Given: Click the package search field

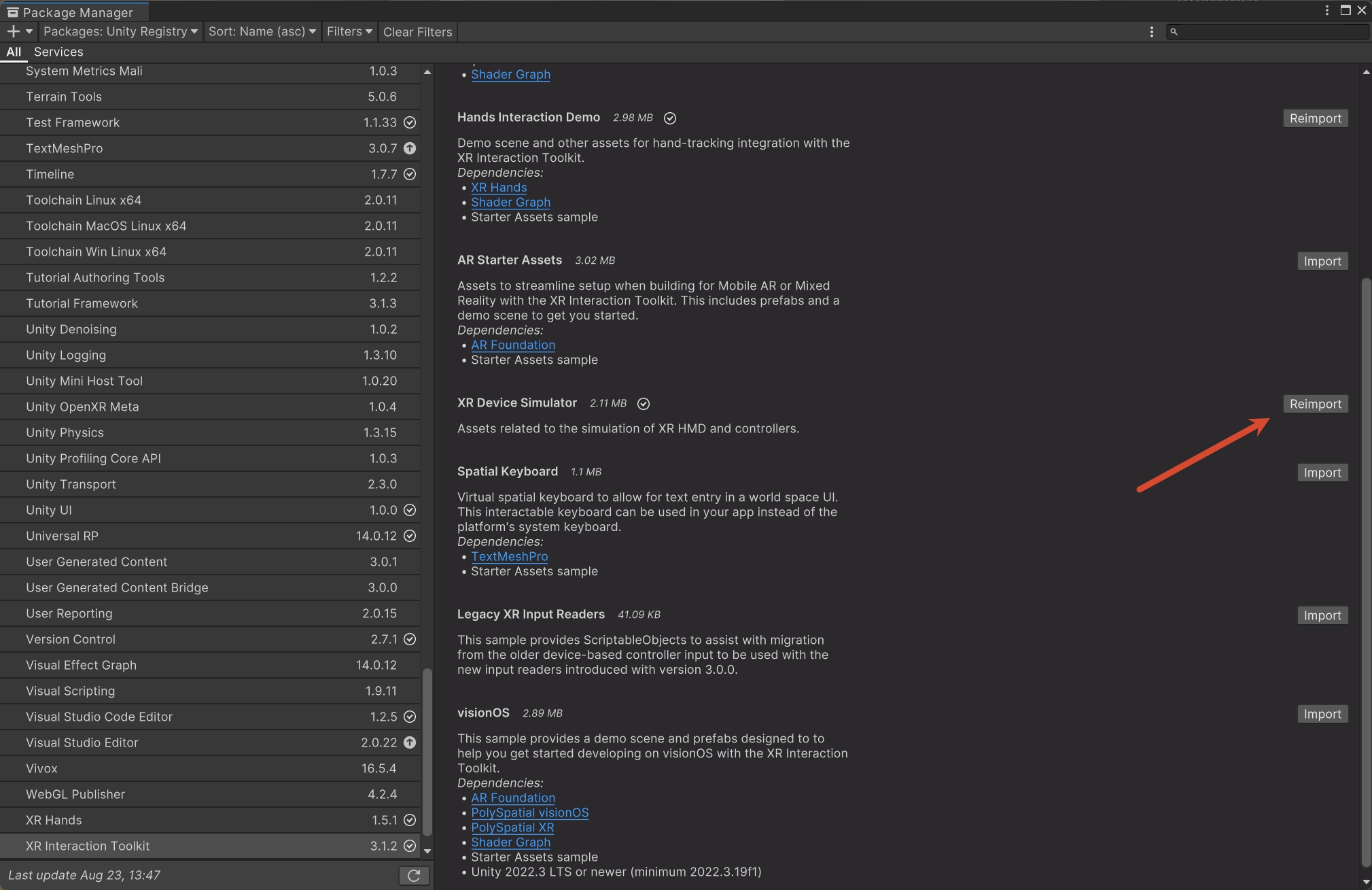Looking at the screenshot, I should pyautogui.click(x=1268, y=31).
